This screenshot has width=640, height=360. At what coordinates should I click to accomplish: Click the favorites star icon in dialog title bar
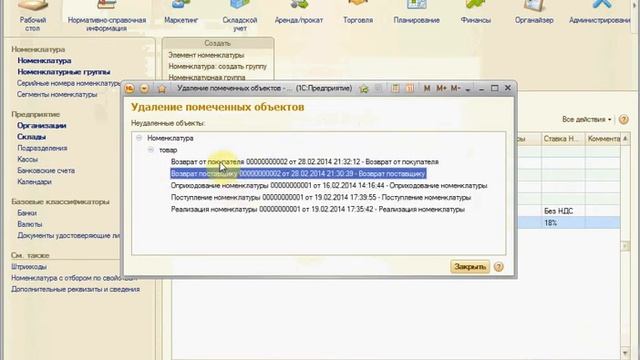coord(162,89)
